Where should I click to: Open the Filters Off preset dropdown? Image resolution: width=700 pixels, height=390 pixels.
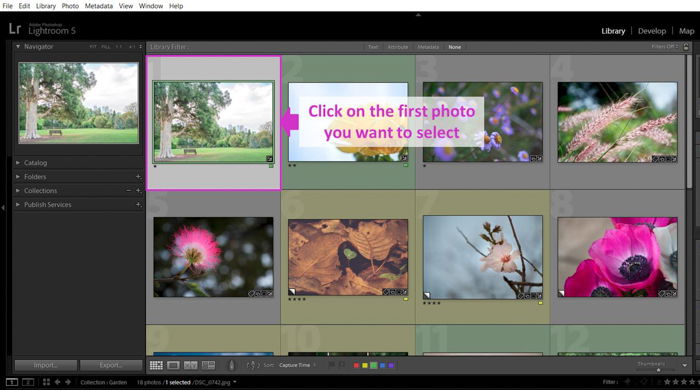(665, 46)
